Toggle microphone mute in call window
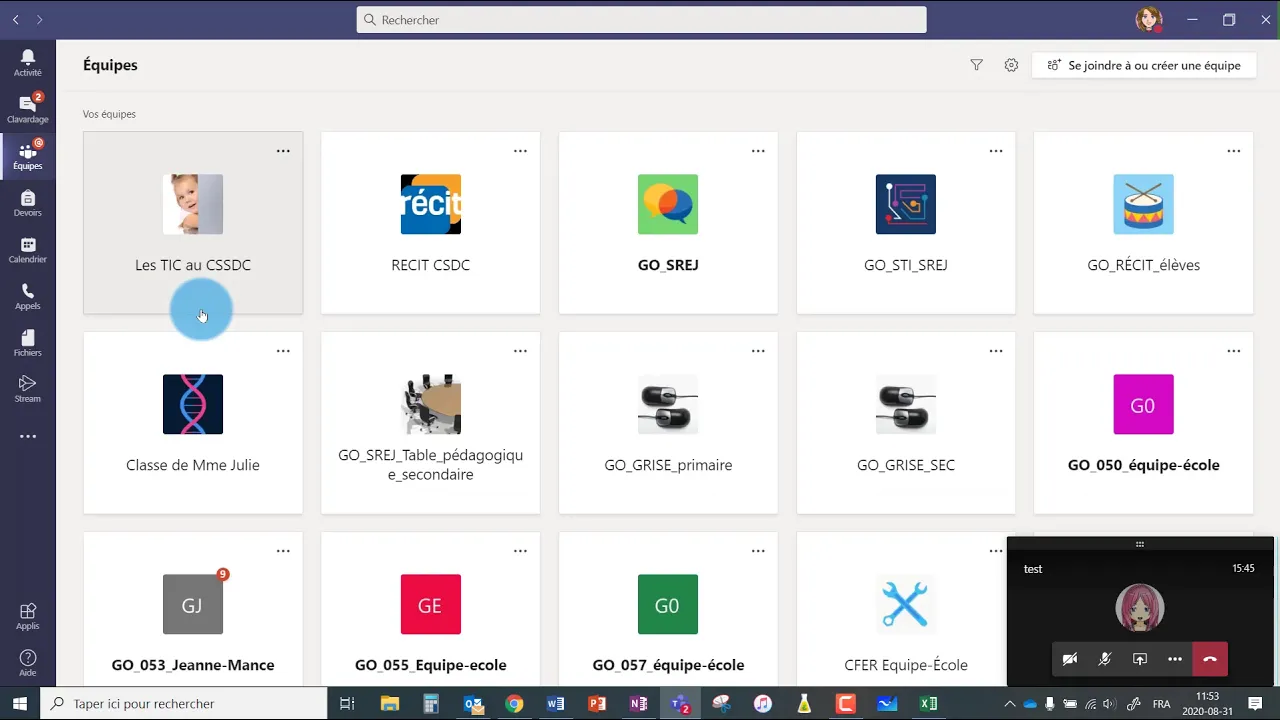The image size is (1280, 720). pyautogui.click(x=1105, y=659)
